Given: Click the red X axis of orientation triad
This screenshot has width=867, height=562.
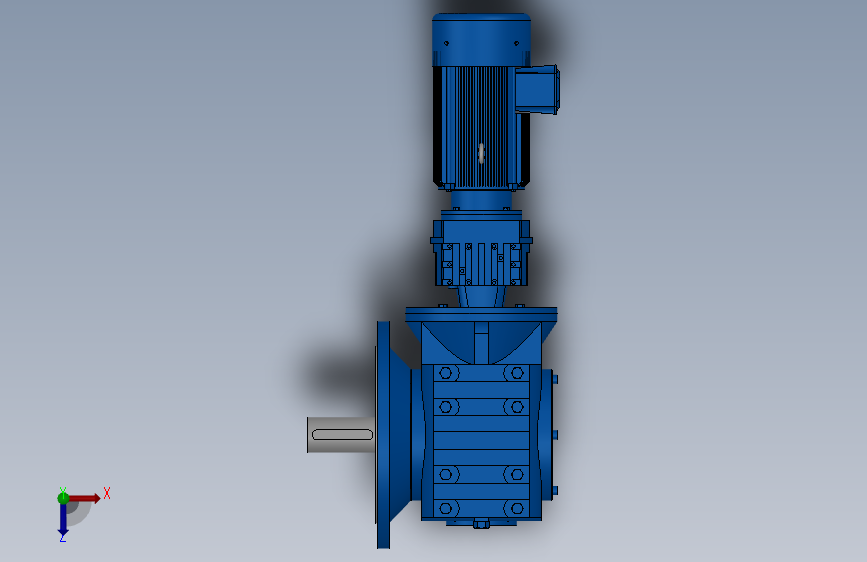Looking at the screenshot, I should (84, 498).
